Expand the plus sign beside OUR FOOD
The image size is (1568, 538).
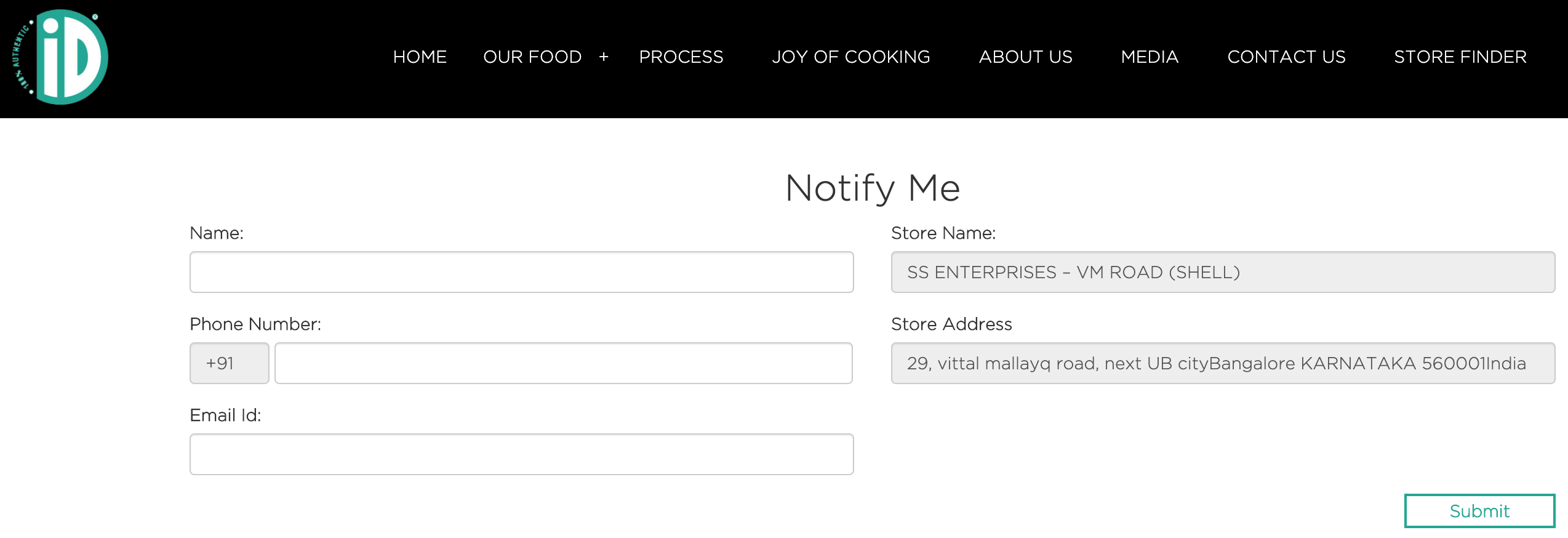(604, 57)
